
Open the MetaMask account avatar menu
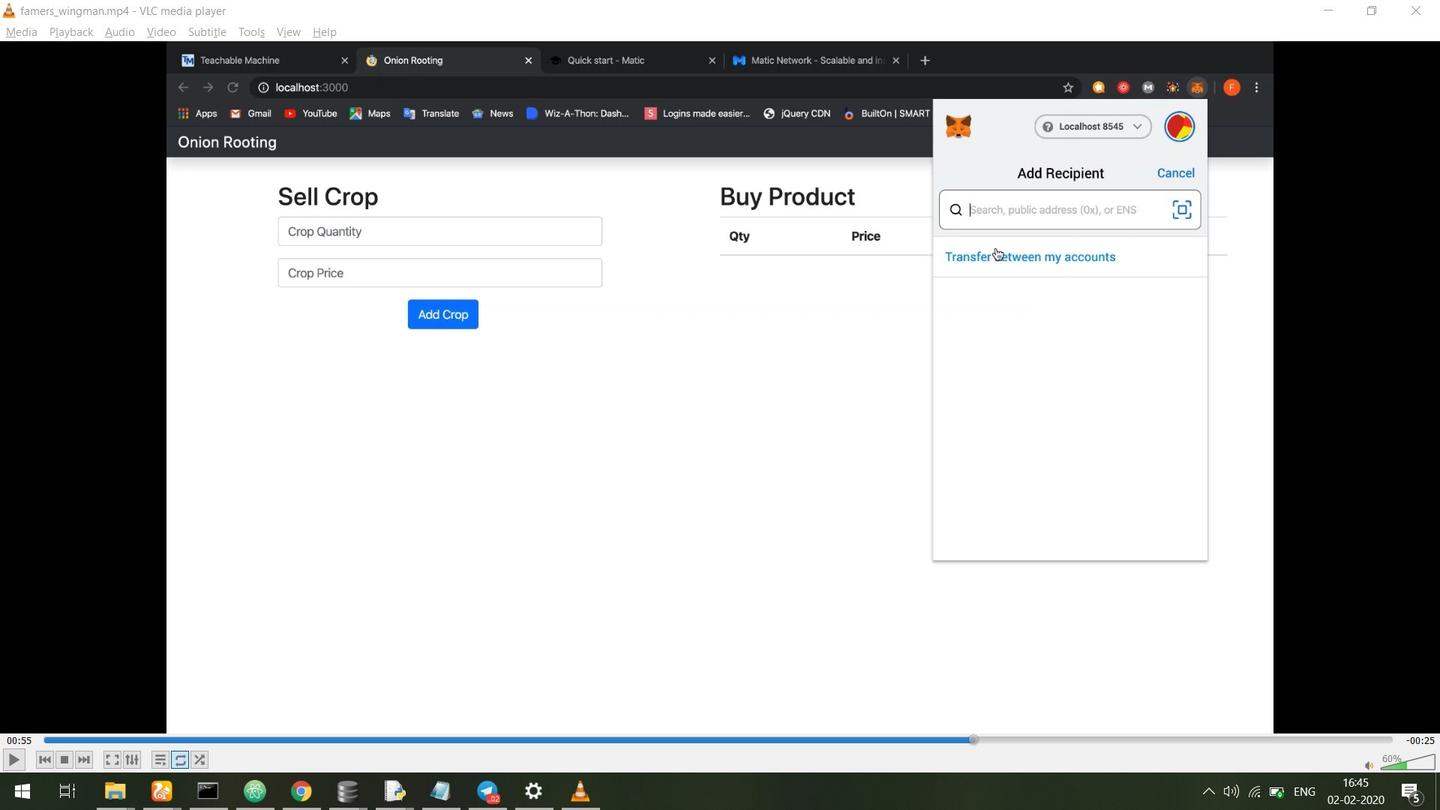[1180, 127]
